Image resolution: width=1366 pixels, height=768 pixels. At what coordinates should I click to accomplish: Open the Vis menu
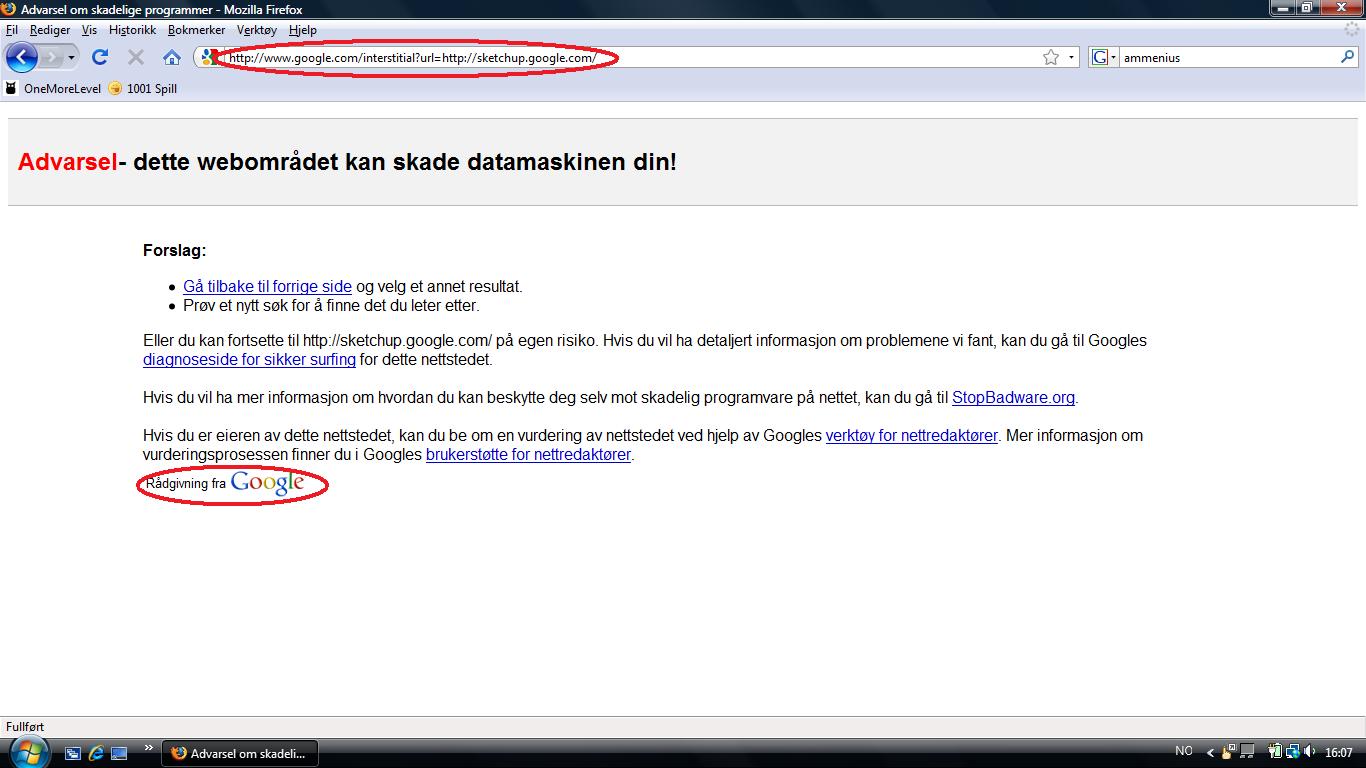coord(89,30)
